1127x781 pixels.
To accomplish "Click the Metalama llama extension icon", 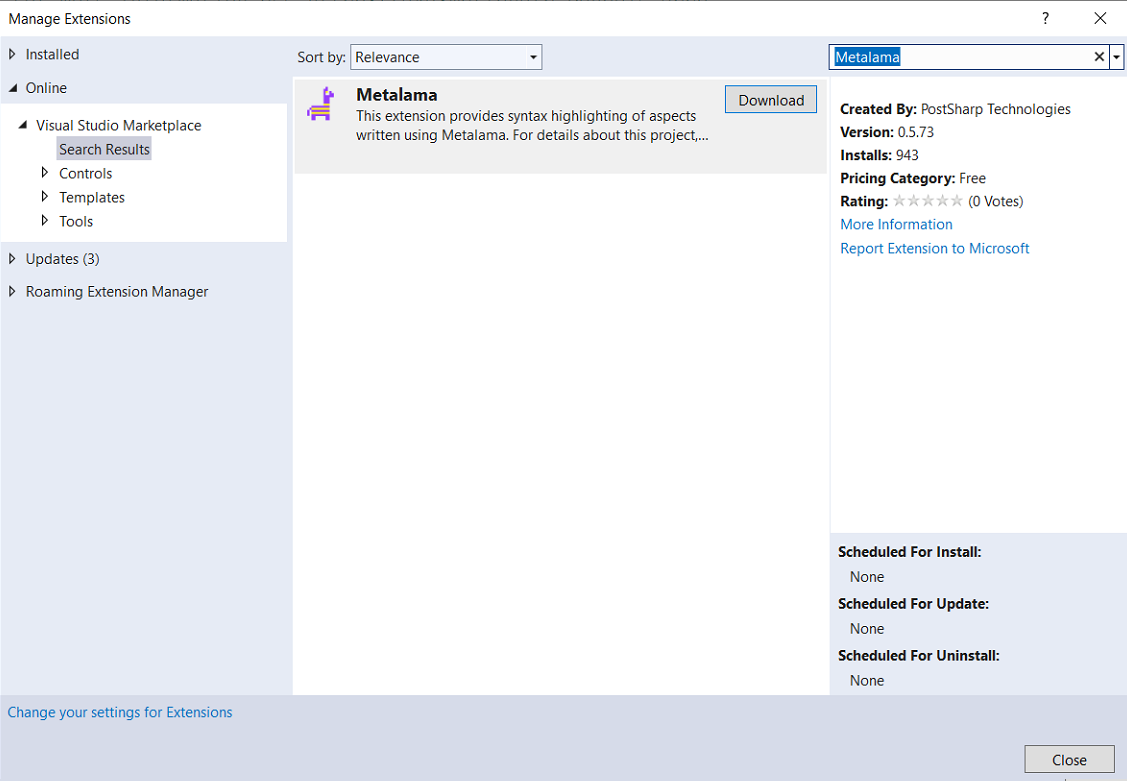I will [x=320, y=104].
